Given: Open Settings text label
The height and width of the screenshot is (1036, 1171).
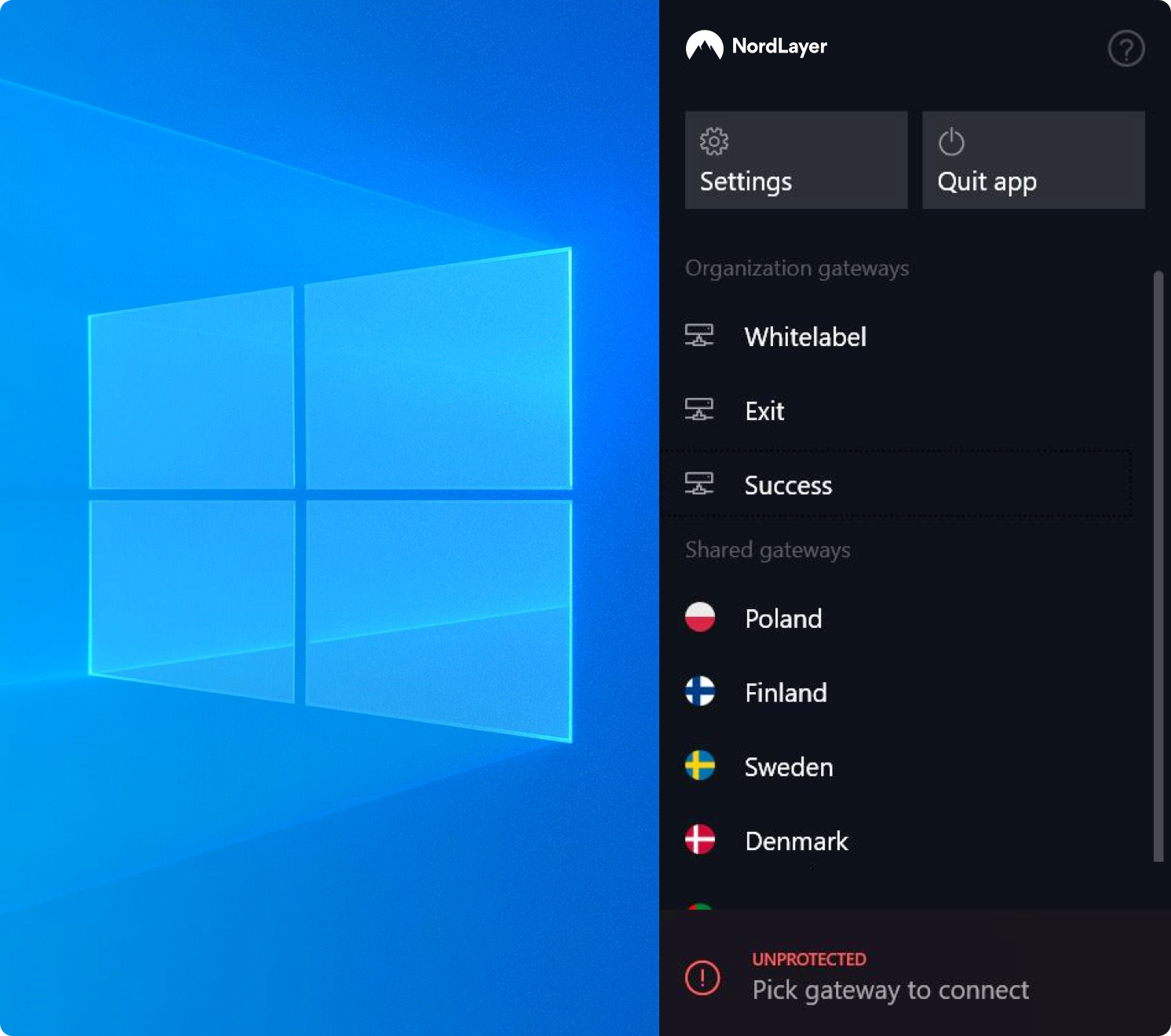Looking at the screenshot, I should tap(746, 181).
